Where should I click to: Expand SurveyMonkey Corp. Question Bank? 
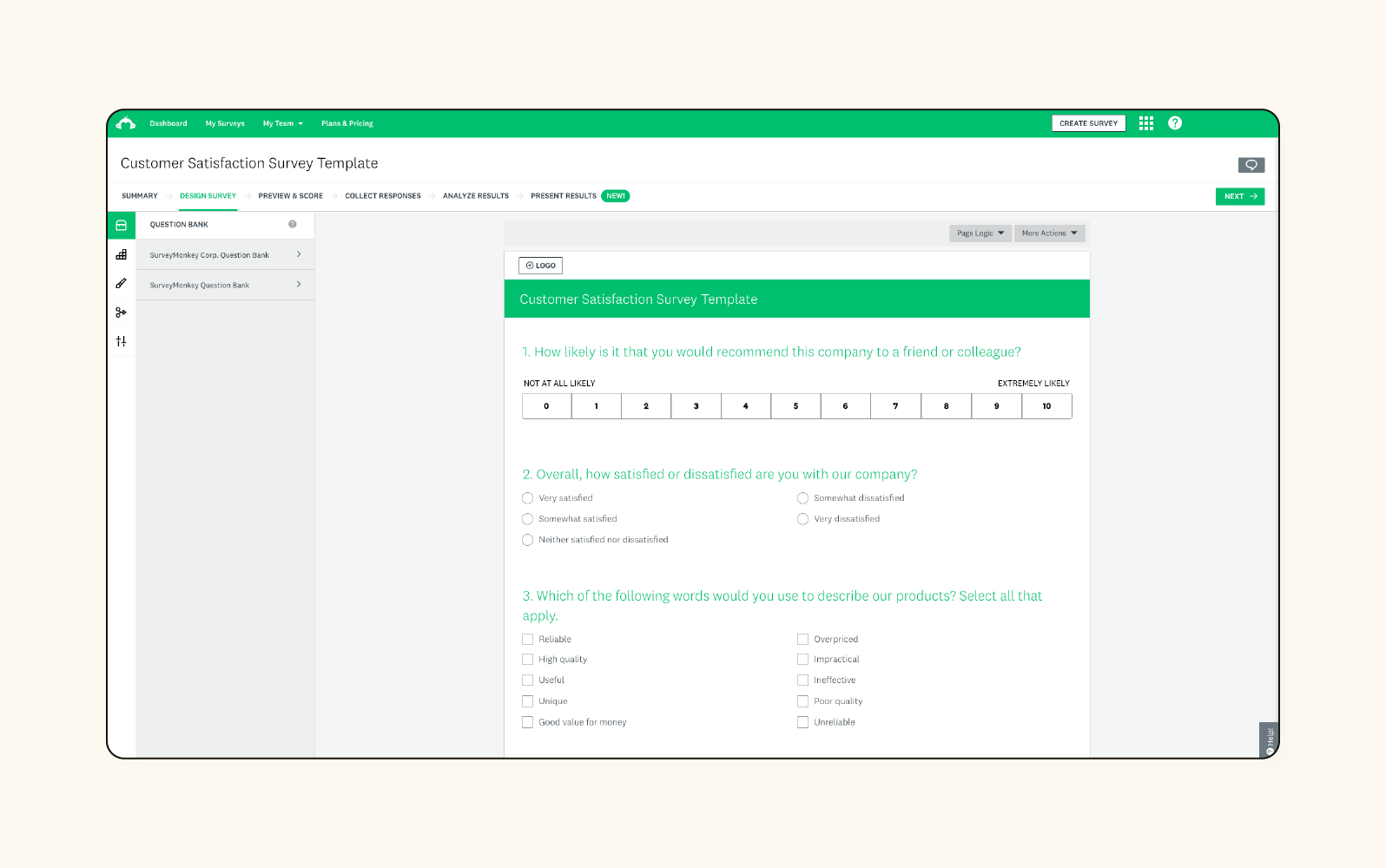(x=225, y=255)
